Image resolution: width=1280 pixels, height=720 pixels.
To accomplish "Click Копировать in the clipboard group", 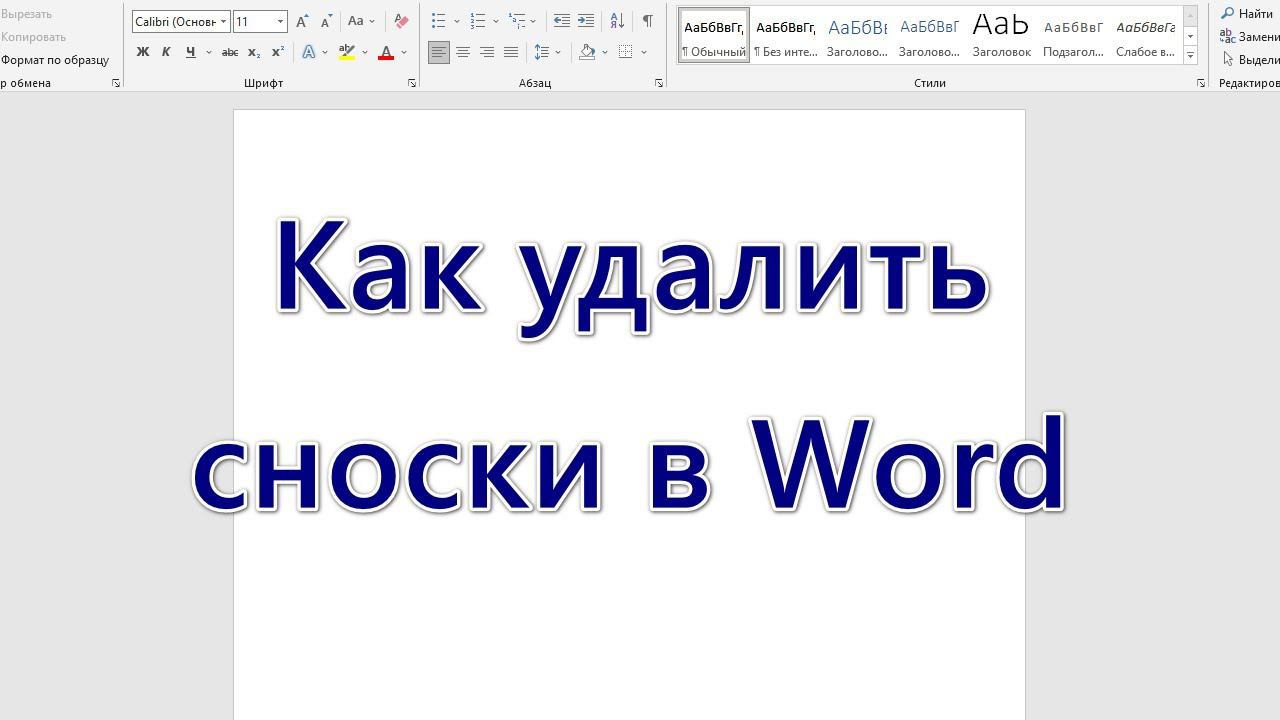I will click(x=33, y=37).
